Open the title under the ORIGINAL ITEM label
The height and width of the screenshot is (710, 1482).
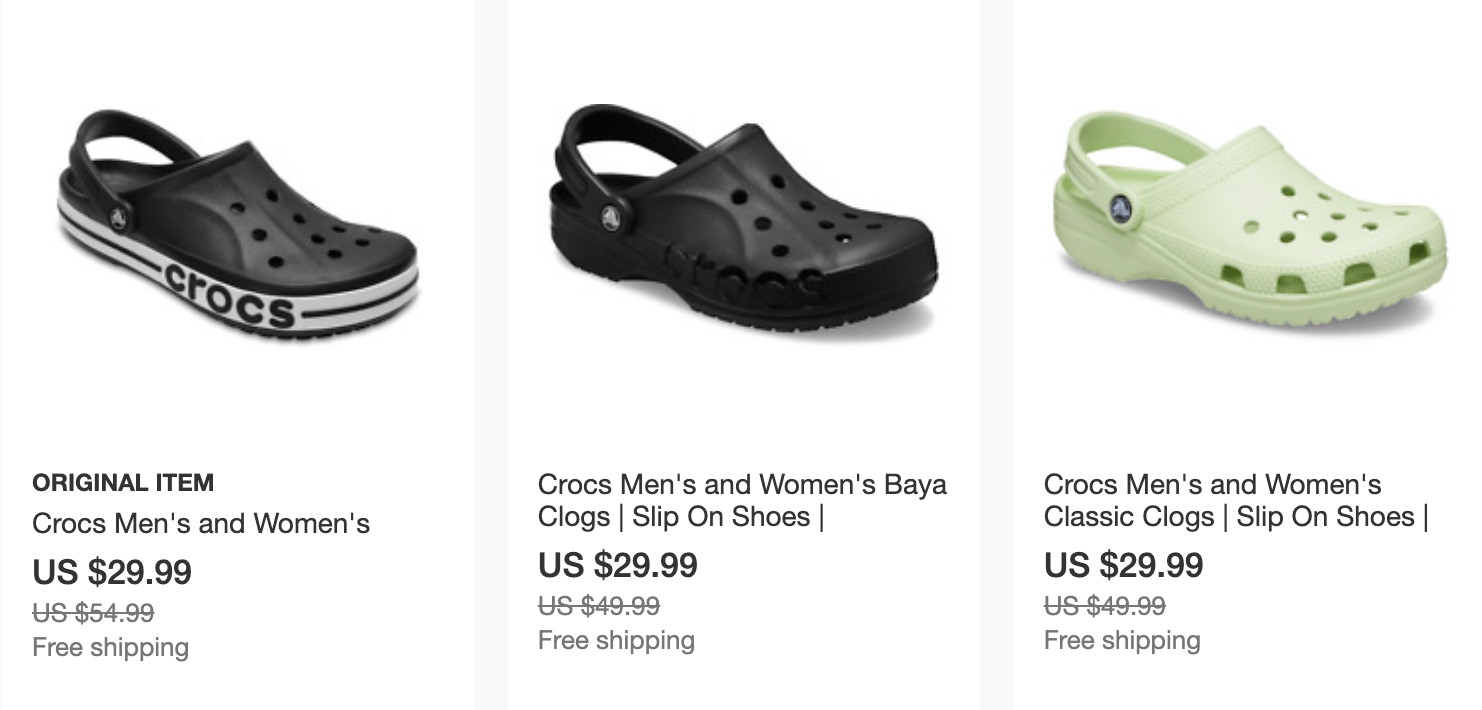pyautogui.click(x=201, y=523)
